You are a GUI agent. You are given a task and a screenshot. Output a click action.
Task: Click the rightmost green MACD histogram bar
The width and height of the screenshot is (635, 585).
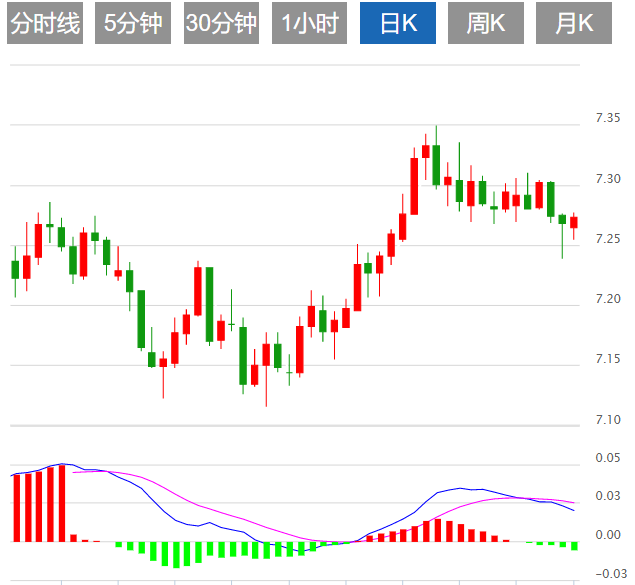tap(574, 546)
